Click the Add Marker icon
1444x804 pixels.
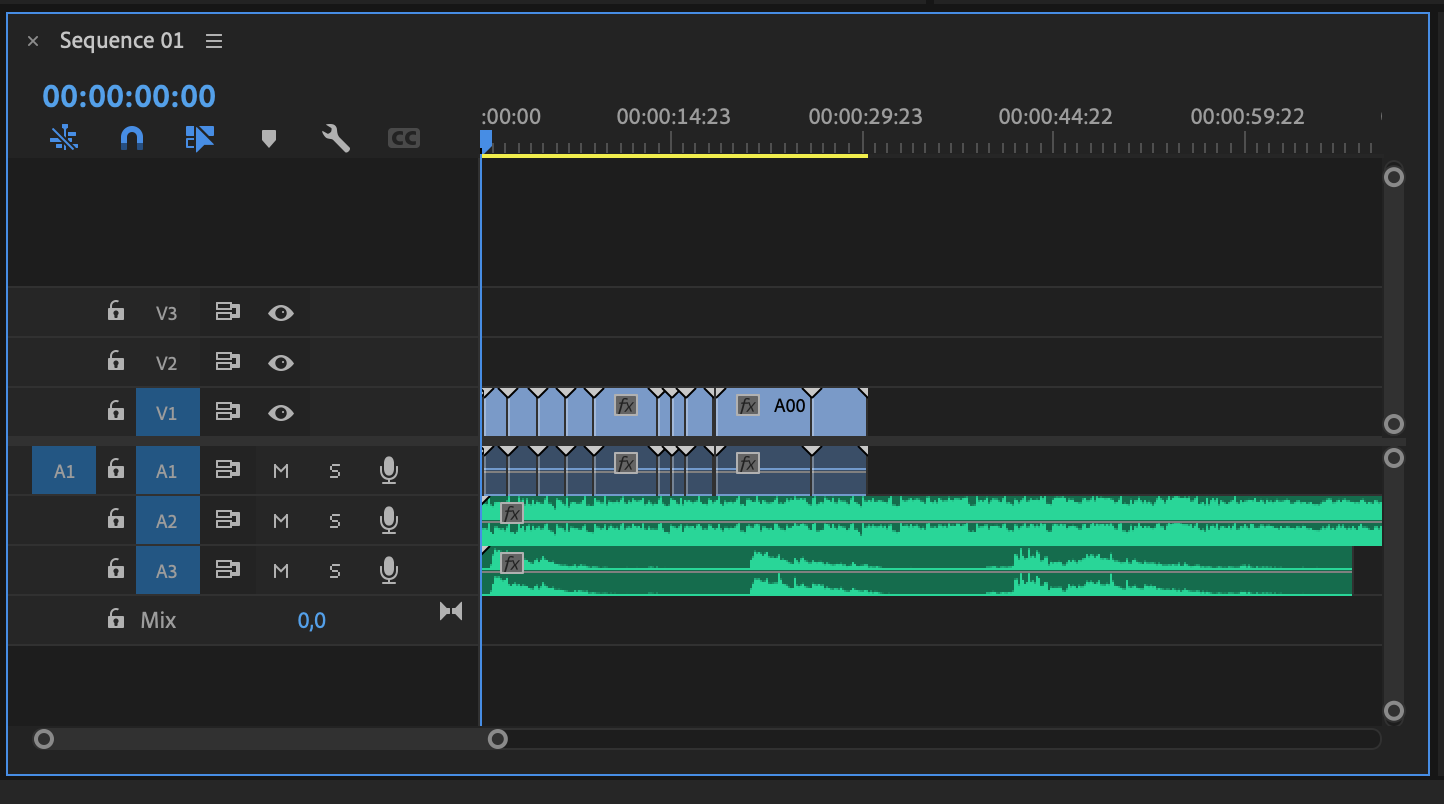coord(268,138)
